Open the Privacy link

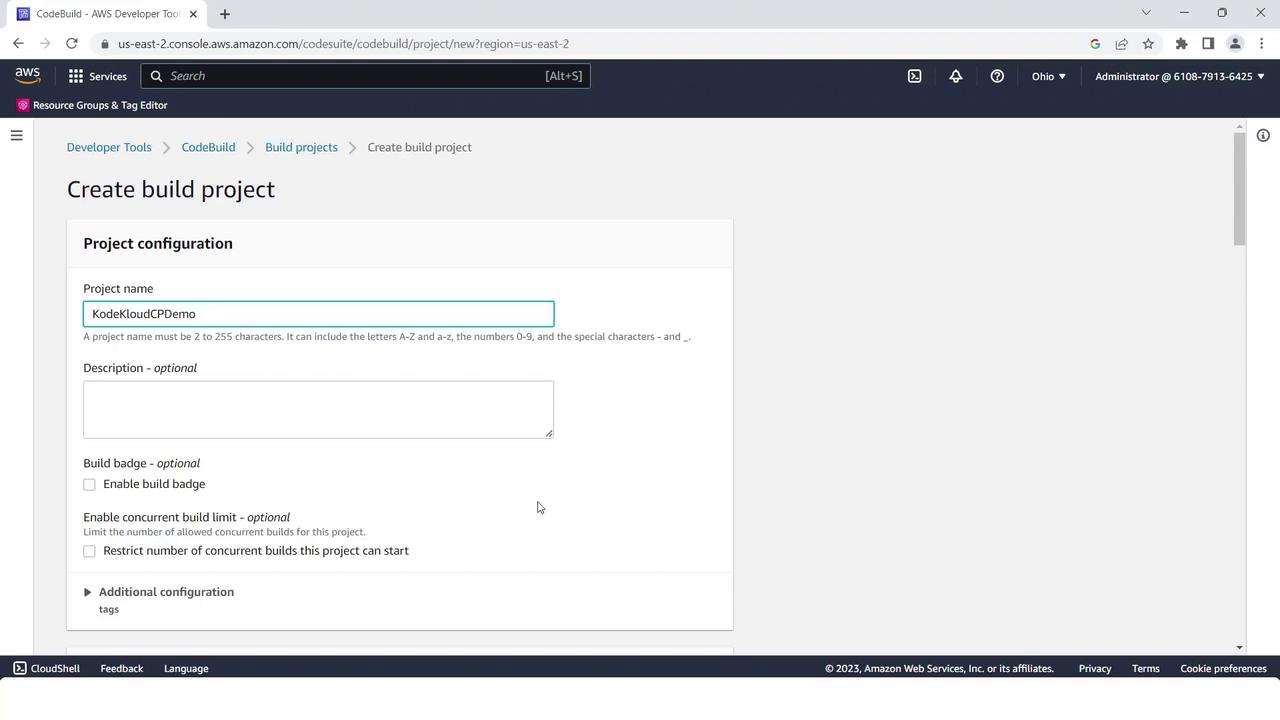(1095, 668)
